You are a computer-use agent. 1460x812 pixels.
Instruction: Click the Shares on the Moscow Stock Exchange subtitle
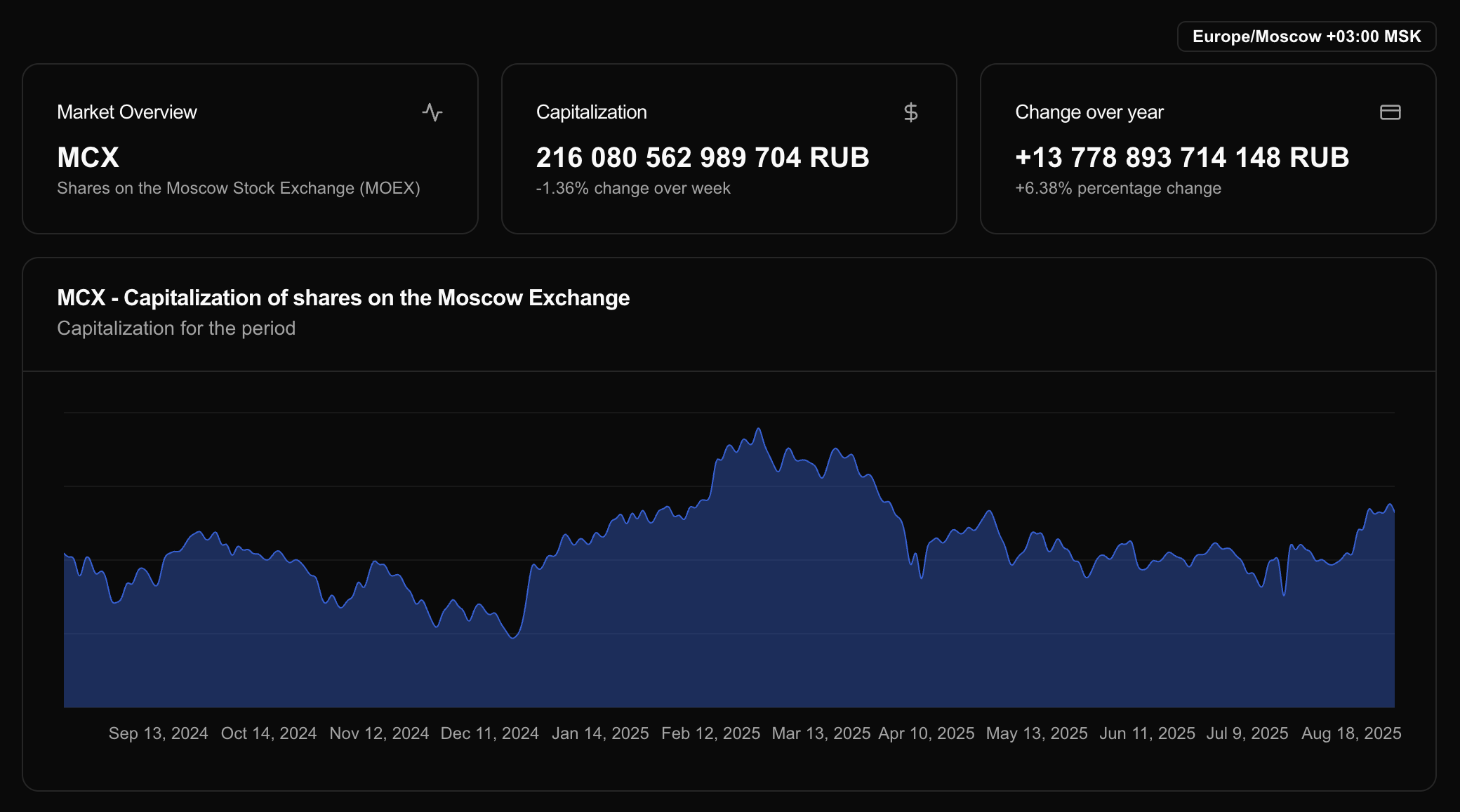tap(238, 188)
